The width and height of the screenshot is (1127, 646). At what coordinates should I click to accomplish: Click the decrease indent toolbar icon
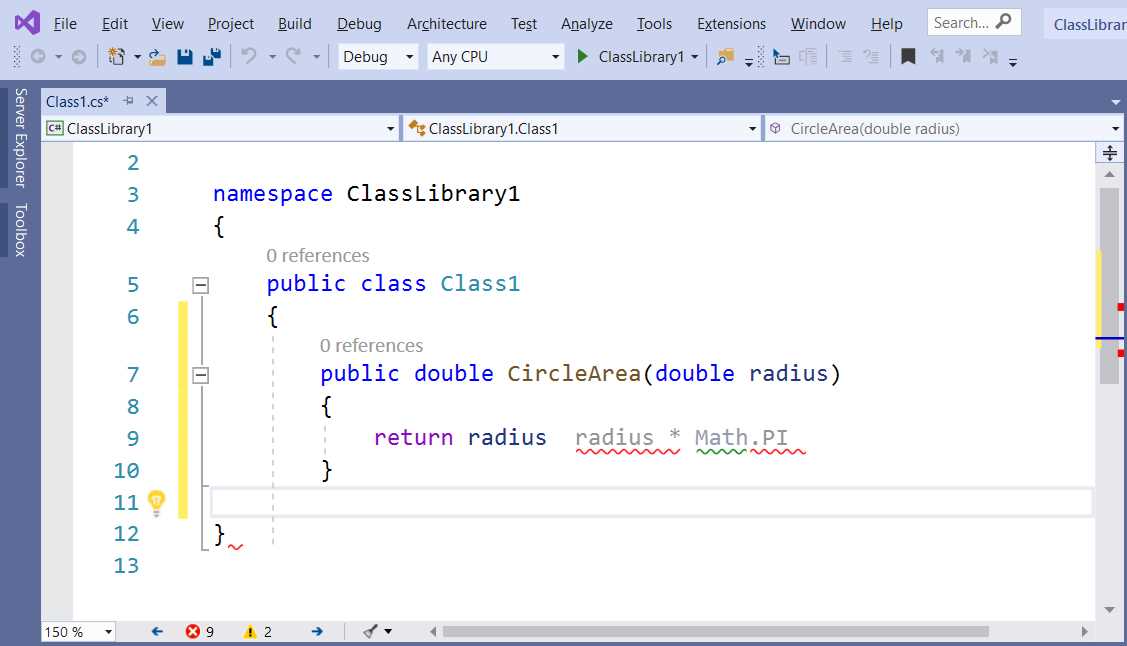846,56
